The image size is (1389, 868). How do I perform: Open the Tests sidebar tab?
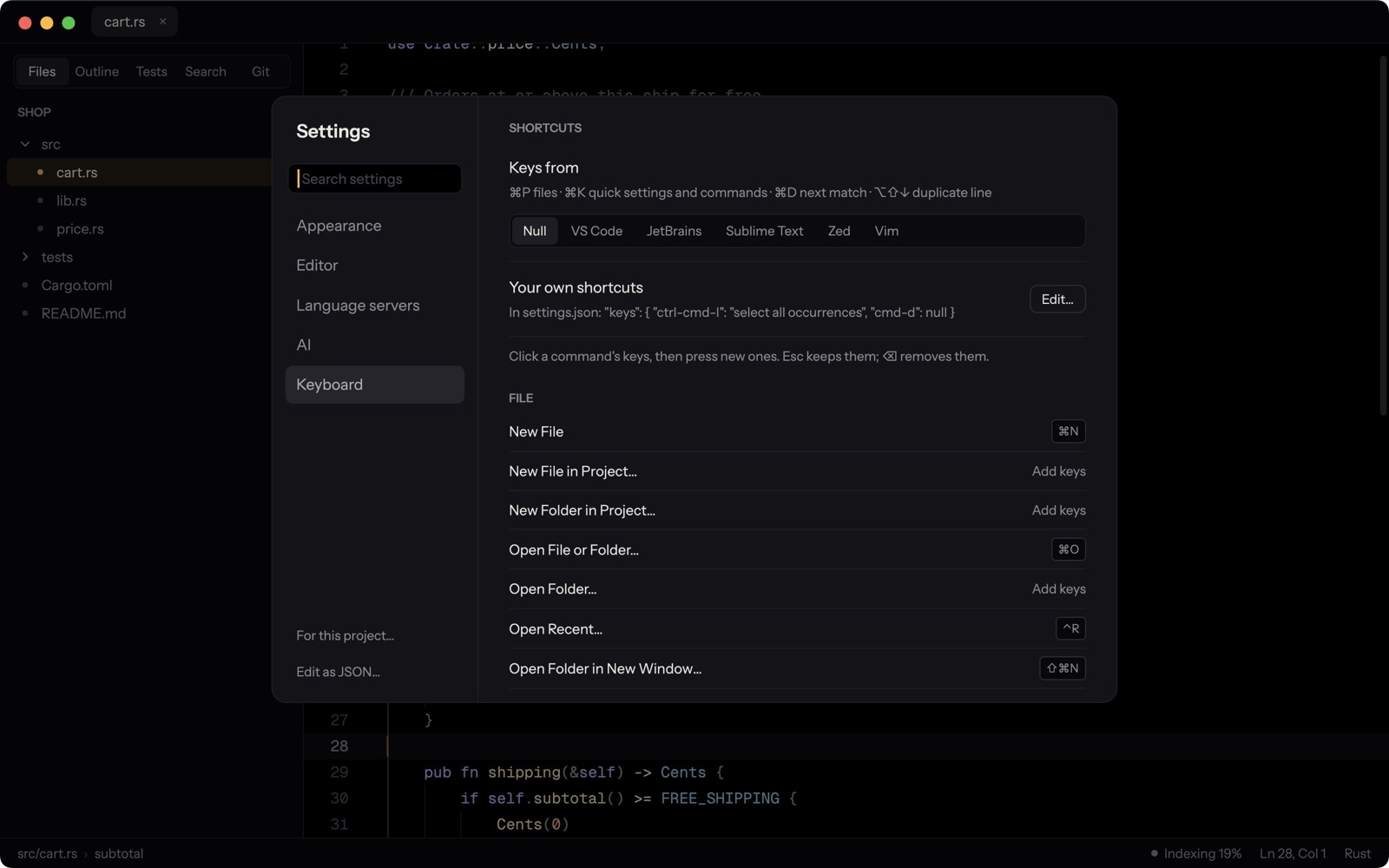(x=151, y=71)
